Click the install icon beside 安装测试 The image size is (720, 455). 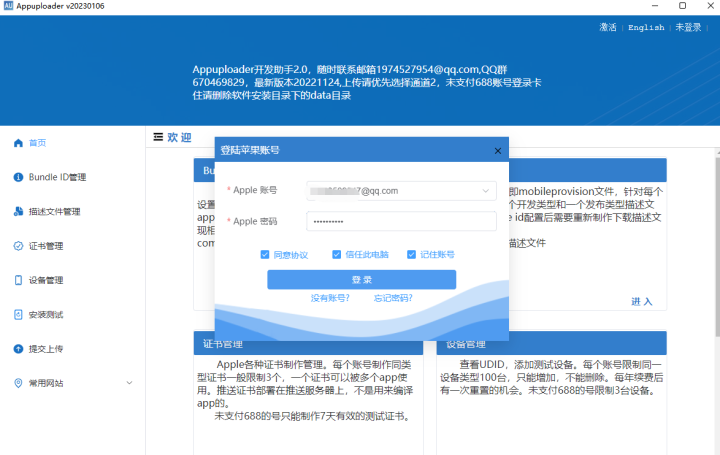pyautogui.click(x=18, y=315)
